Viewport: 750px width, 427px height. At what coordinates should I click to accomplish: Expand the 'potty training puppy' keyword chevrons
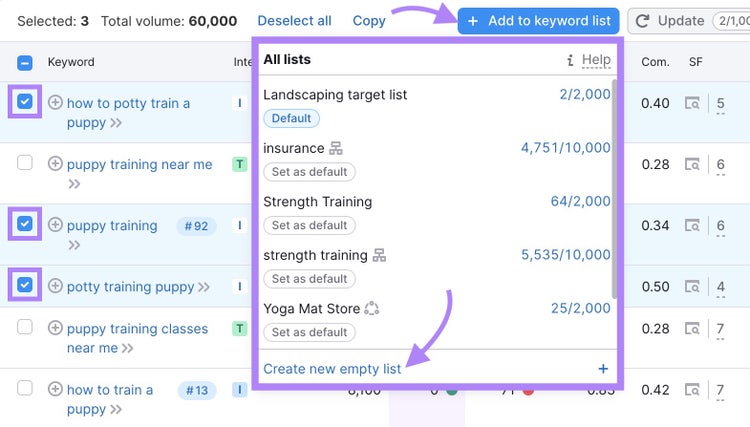pos(204,287)
